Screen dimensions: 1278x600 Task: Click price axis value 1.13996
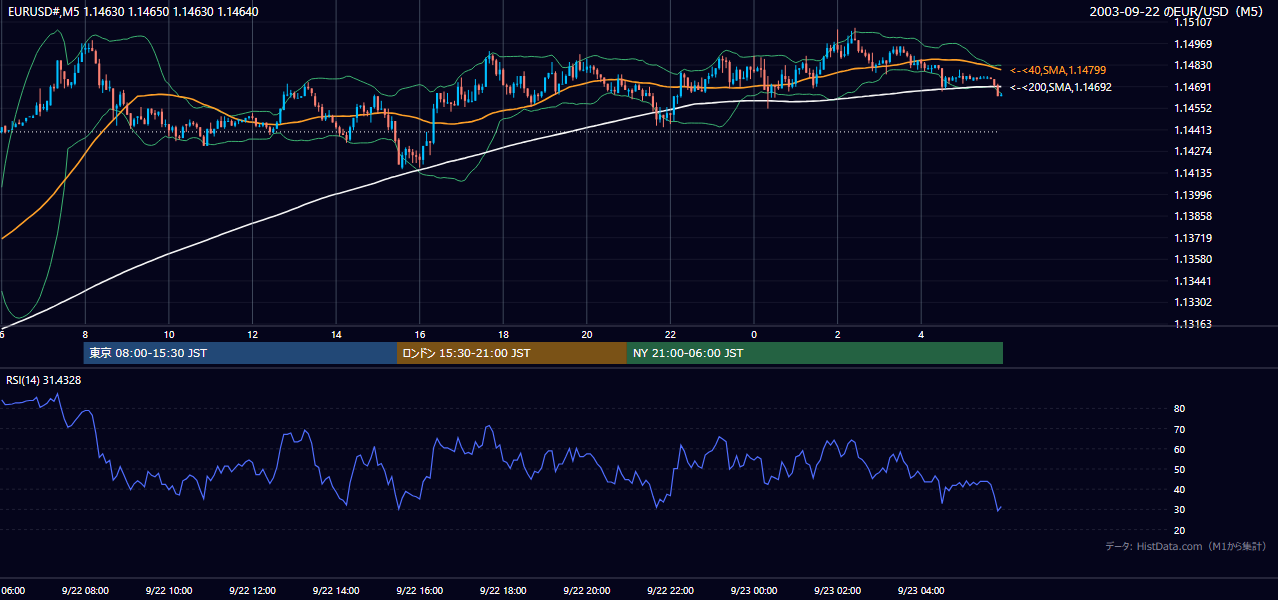(x=1194, y=195)
